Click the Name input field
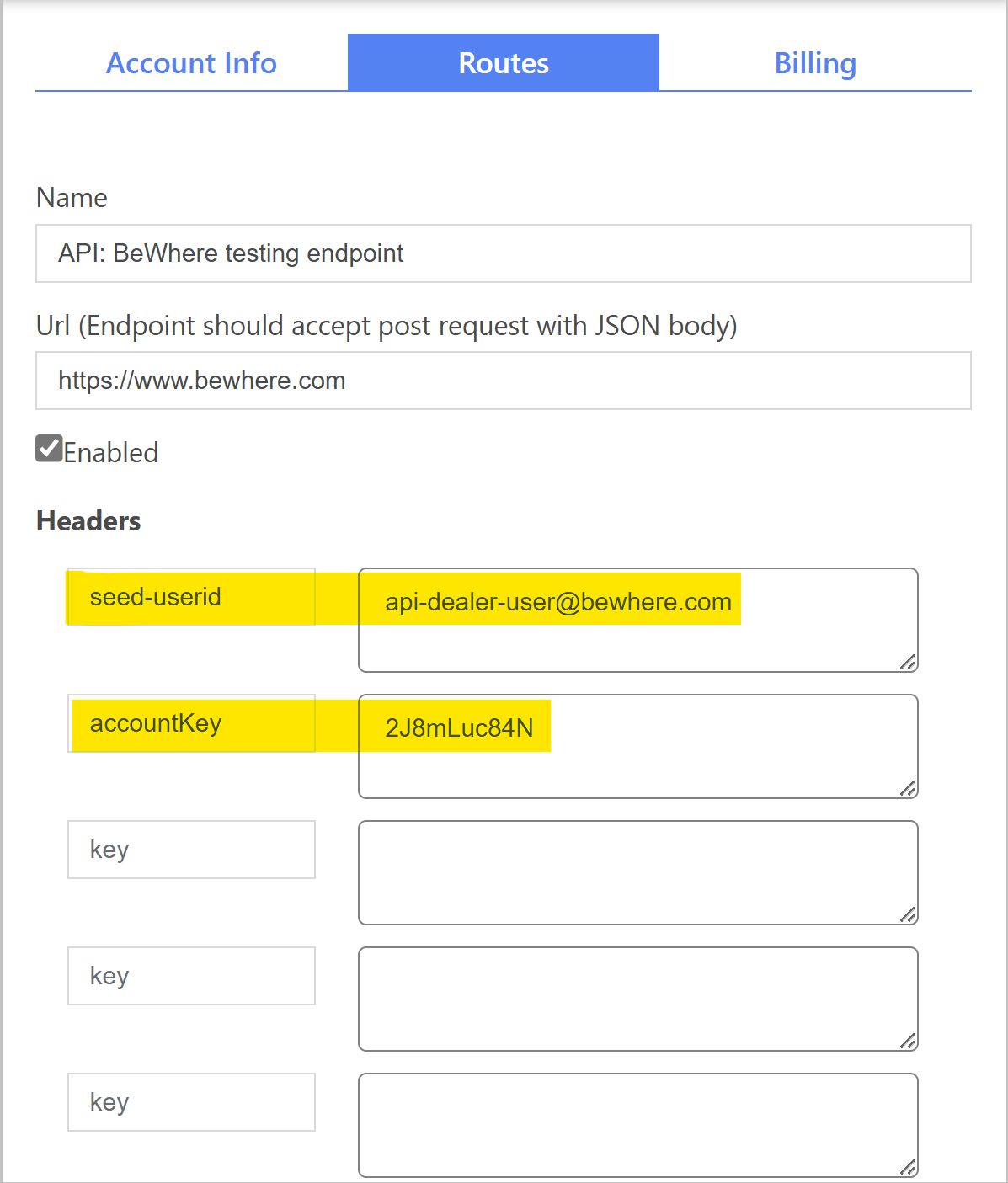Image resolution: width=1008 pixels, height=1183 pixels. [x=504, y=253]
